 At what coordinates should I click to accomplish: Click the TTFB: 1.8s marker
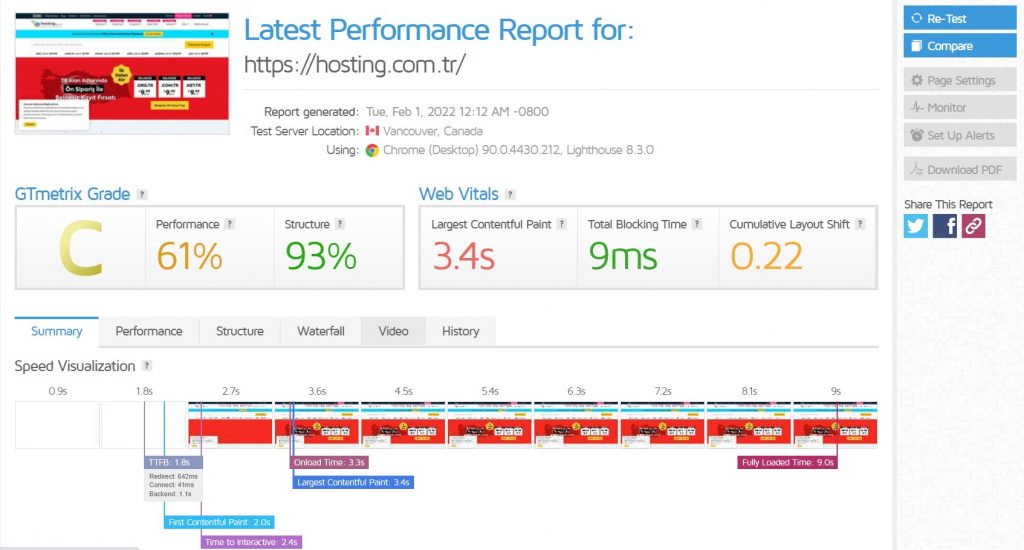click(x=173, y=462)
